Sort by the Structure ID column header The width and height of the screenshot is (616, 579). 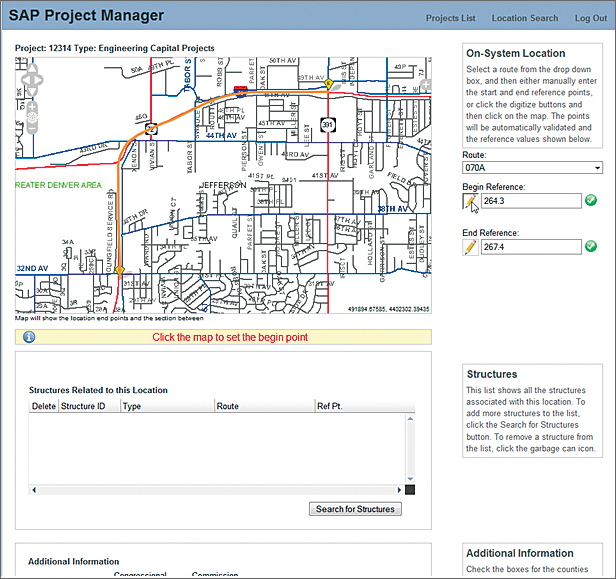[89, 406]
